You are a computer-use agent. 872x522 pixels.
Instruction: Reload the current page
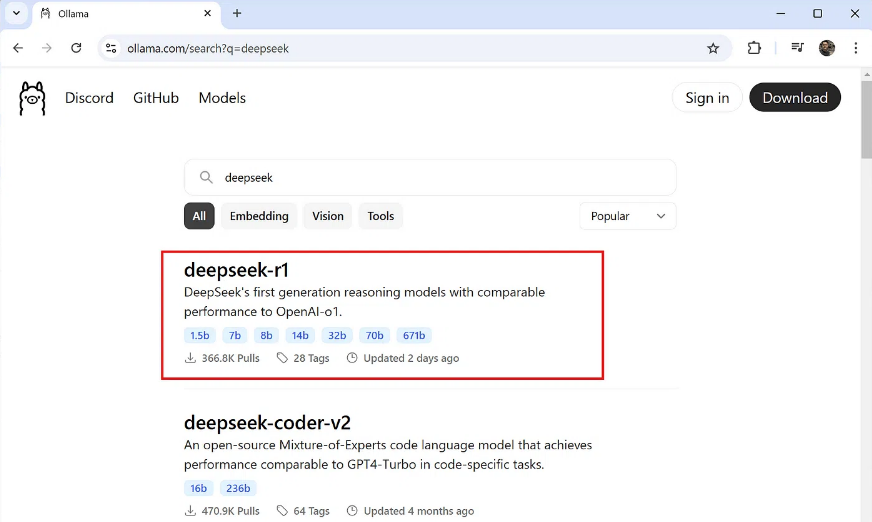pyautogui.click(x=76, y=48)
